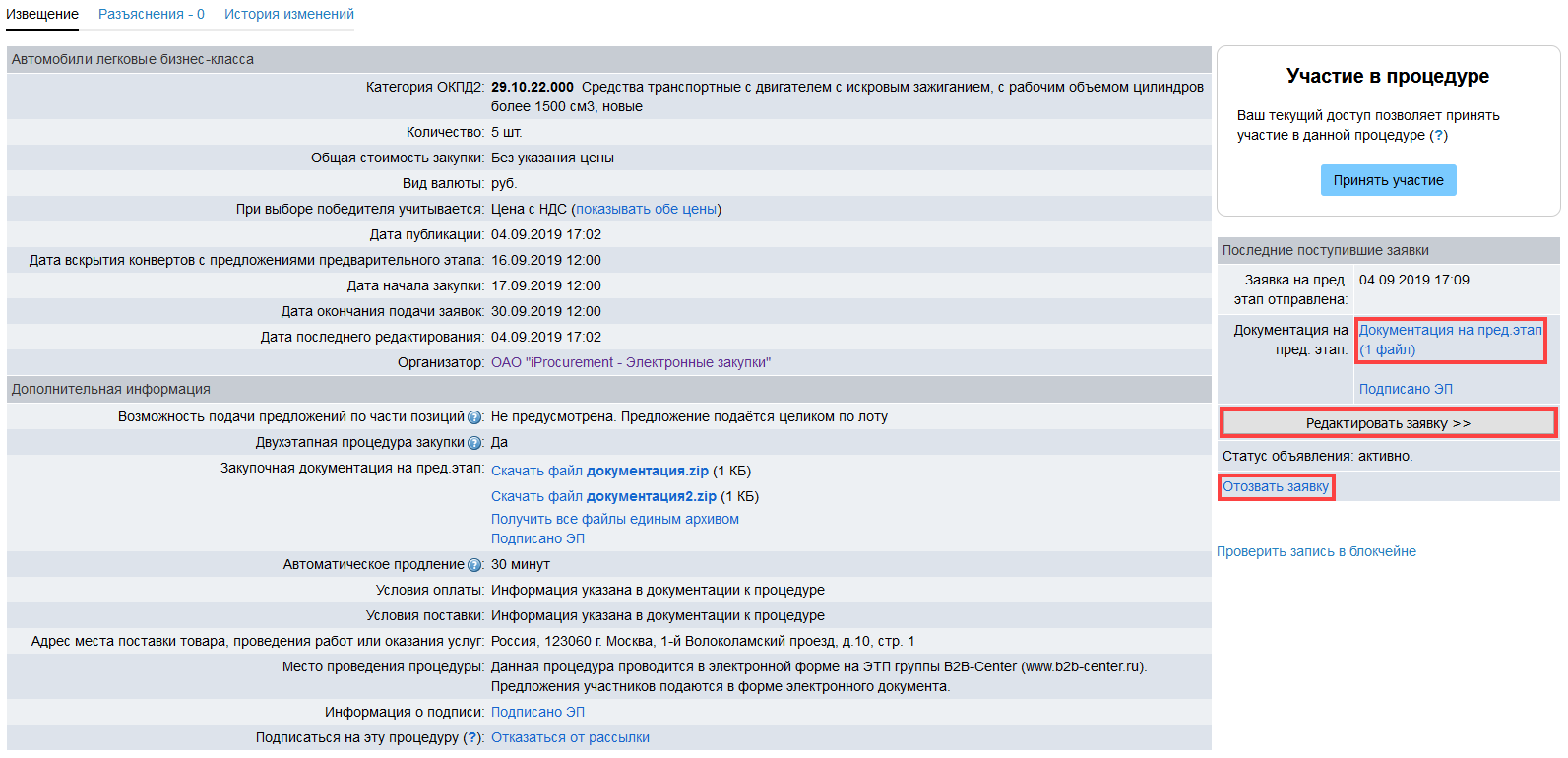Open the Разъяснения - 0 tab
Image resolution: width=1568 pixels, height=758 pixels.
tap(152, 15)
